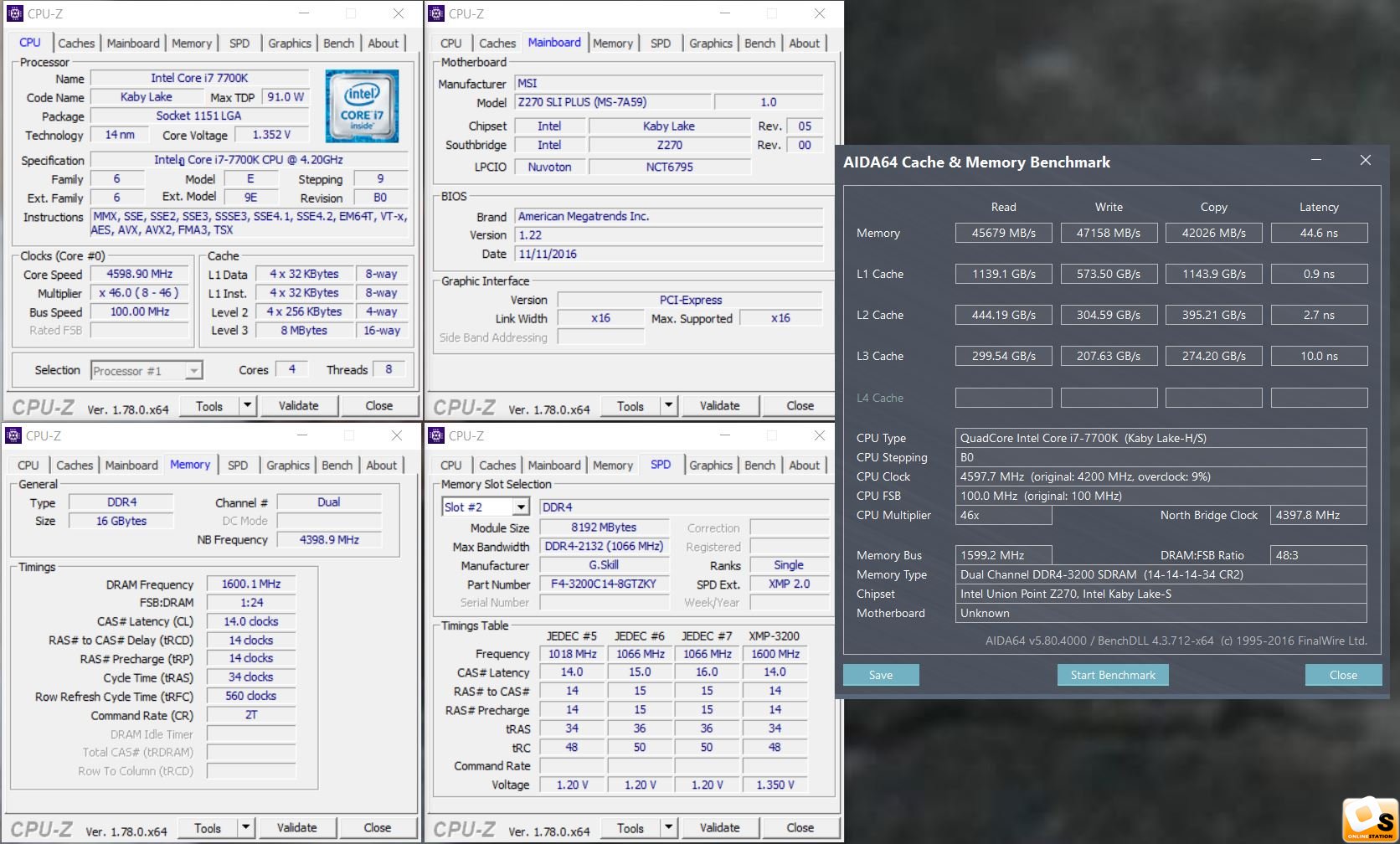Click the NB Frequency value 4398.9 MHz
The image size is (1400, 844).
tap(329, 540)
